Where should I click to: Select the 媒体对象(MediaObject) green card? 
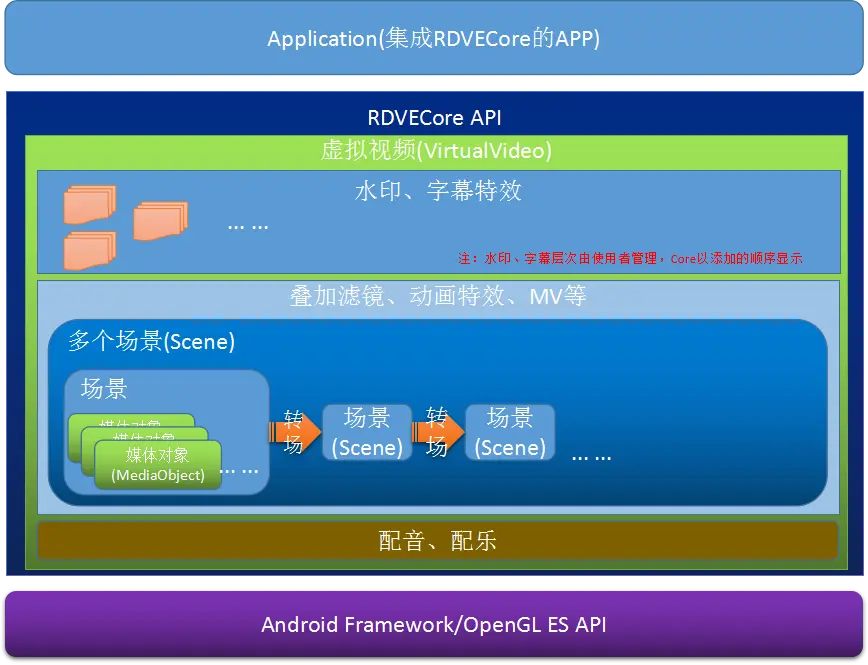pos(156,463)
